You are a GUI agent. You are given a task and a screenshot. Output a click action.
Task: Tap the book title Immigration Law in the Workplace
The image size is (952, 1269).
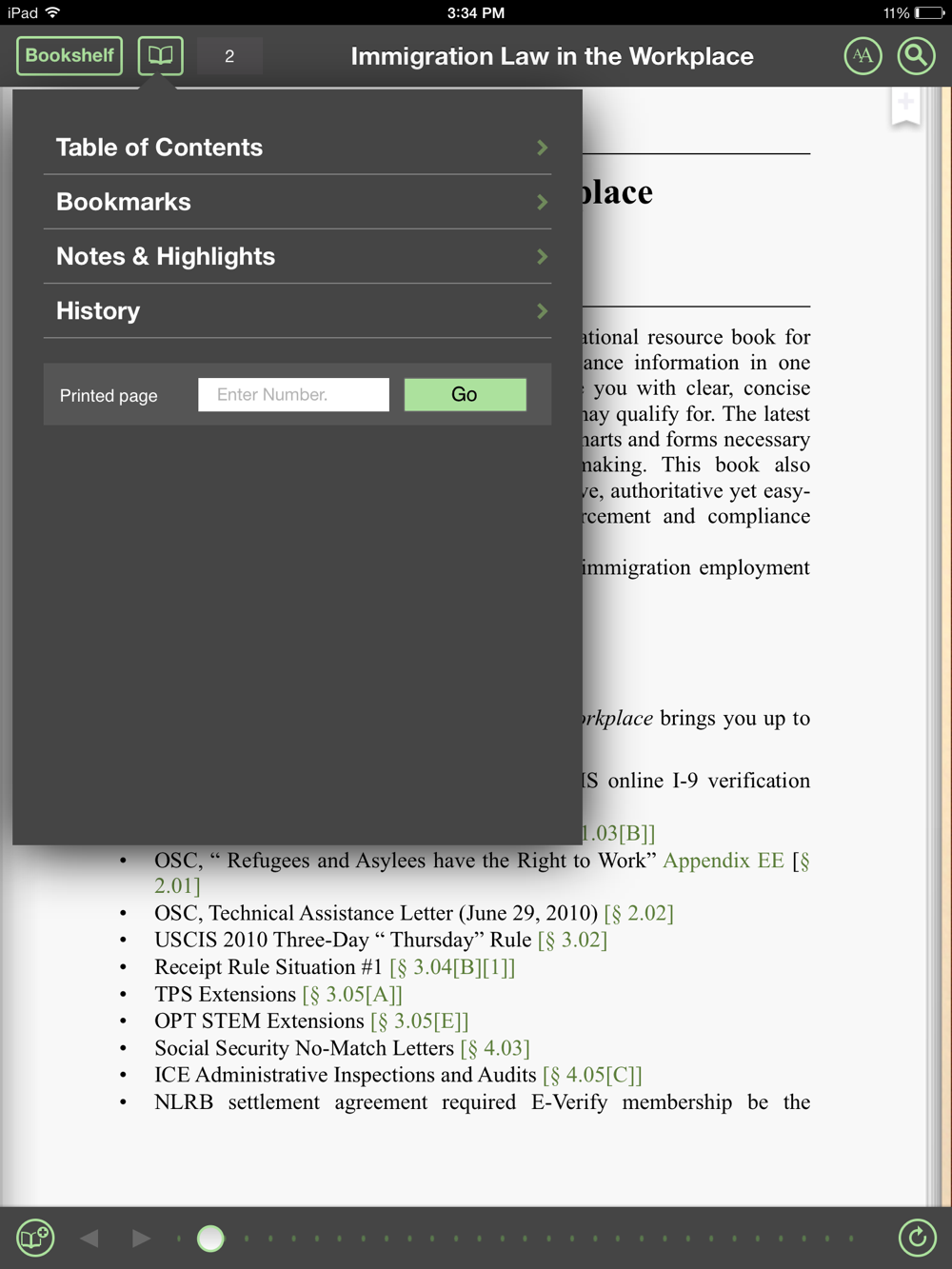coord(552,56)
